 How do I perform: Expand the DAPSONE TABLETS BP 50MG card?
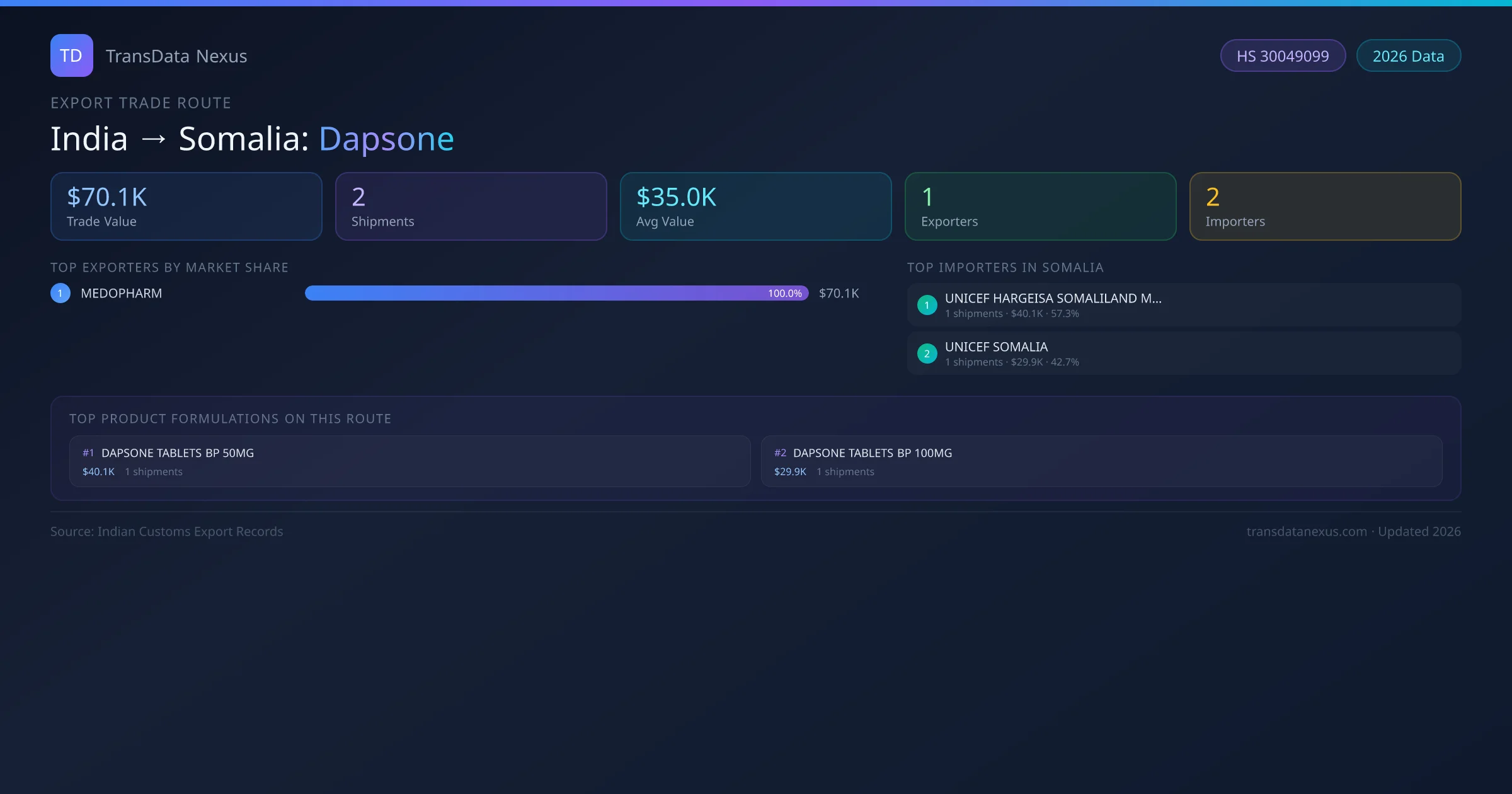coord(408,461)
